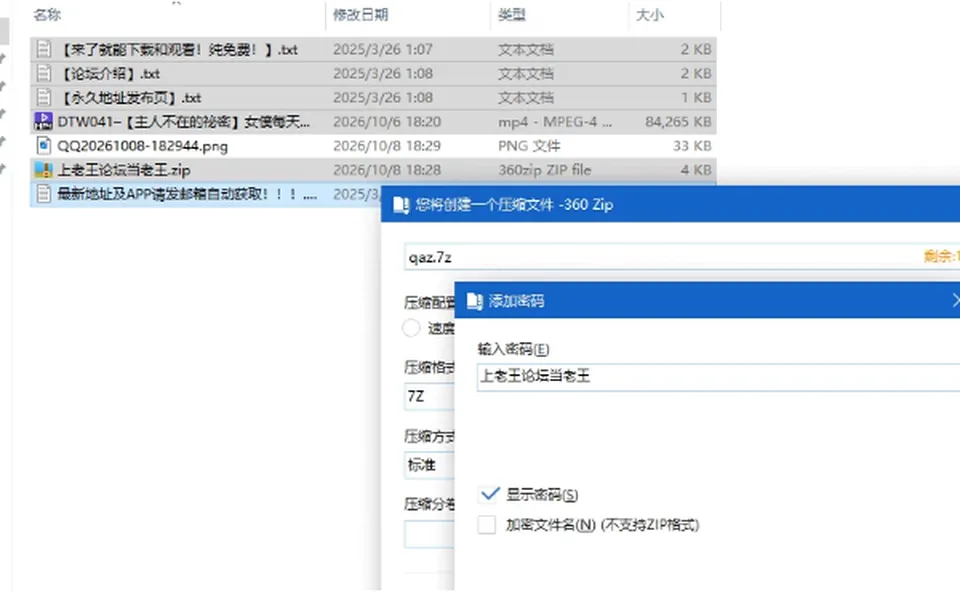The width and height of the screenshot is (960, 592).
Task: Sort files by the 类型 column header
Action: 512,15
